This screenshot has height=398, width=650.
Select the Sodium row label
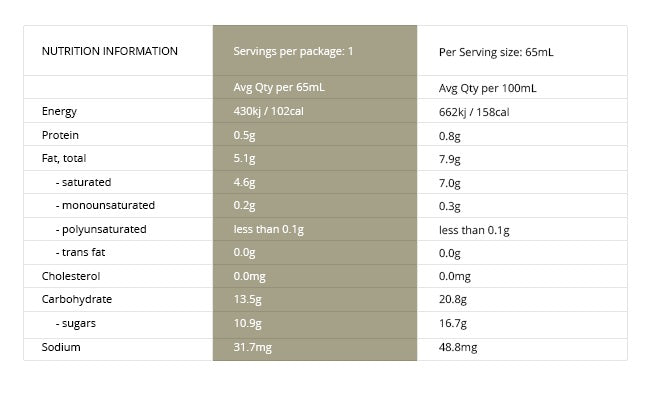61,347
